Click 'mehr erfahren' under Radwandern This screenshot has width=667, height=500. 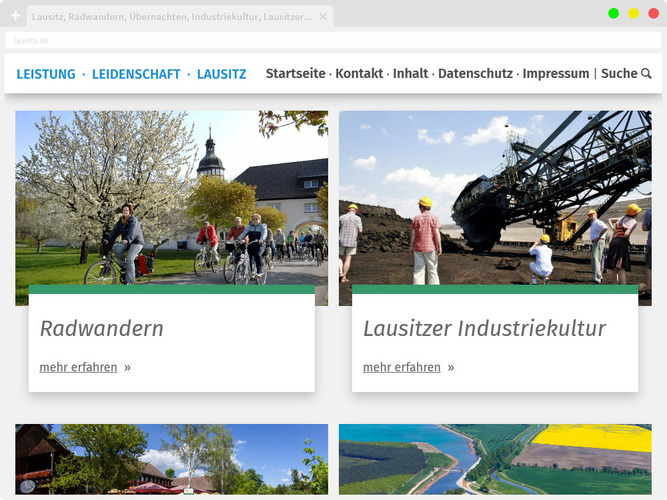tap(78, 367)
